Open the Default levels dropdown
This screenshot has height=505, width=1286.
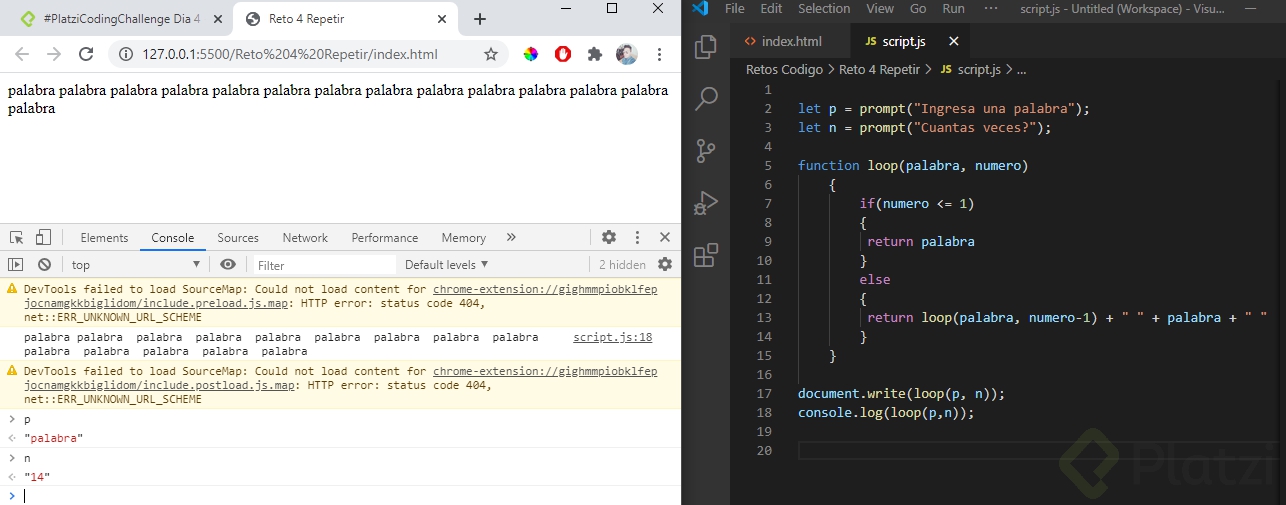[x=447, y=265]
